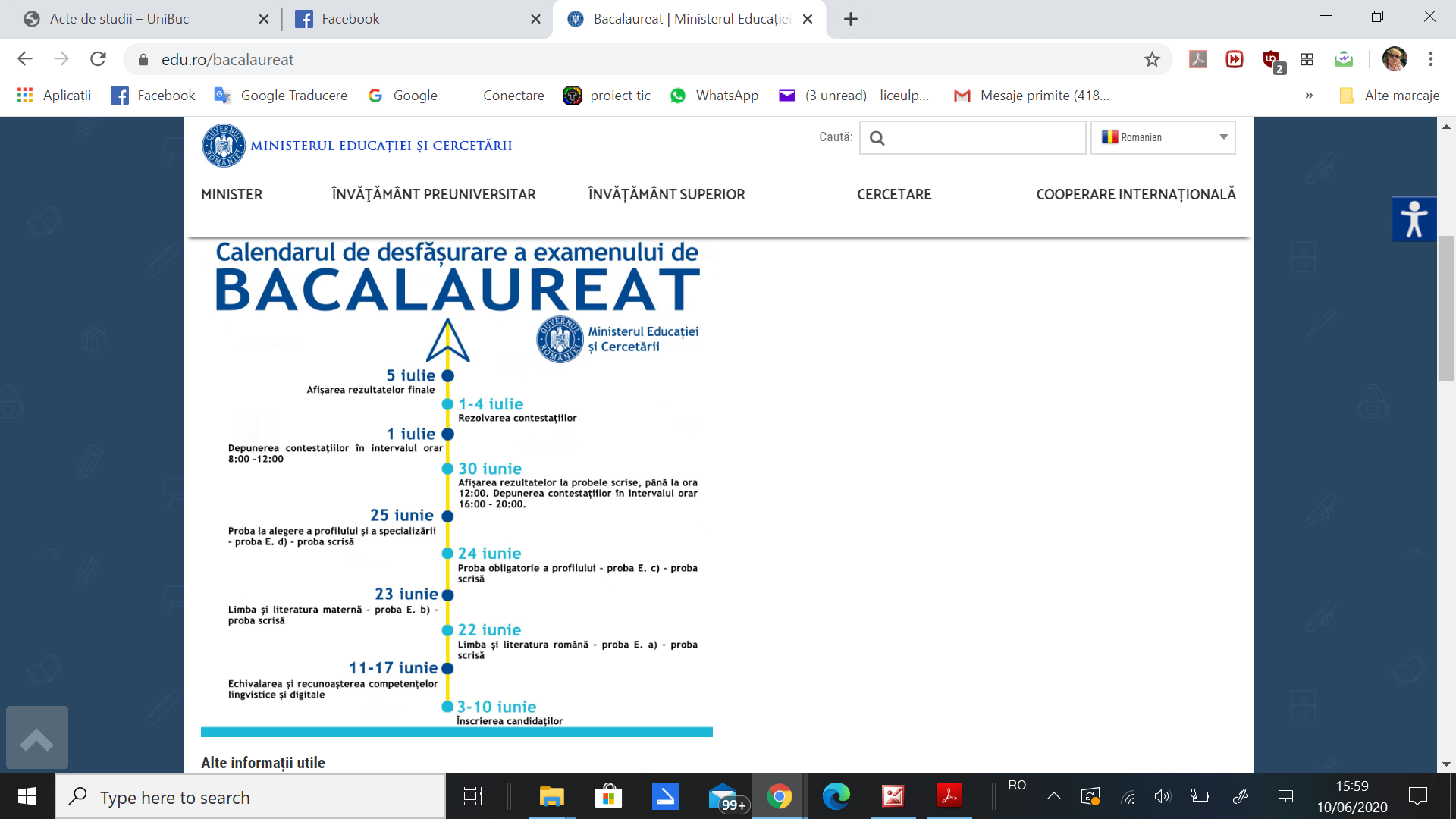Click the page vertical scrollbar thumb
The image size is (1456, 819).
[1447, 309]
